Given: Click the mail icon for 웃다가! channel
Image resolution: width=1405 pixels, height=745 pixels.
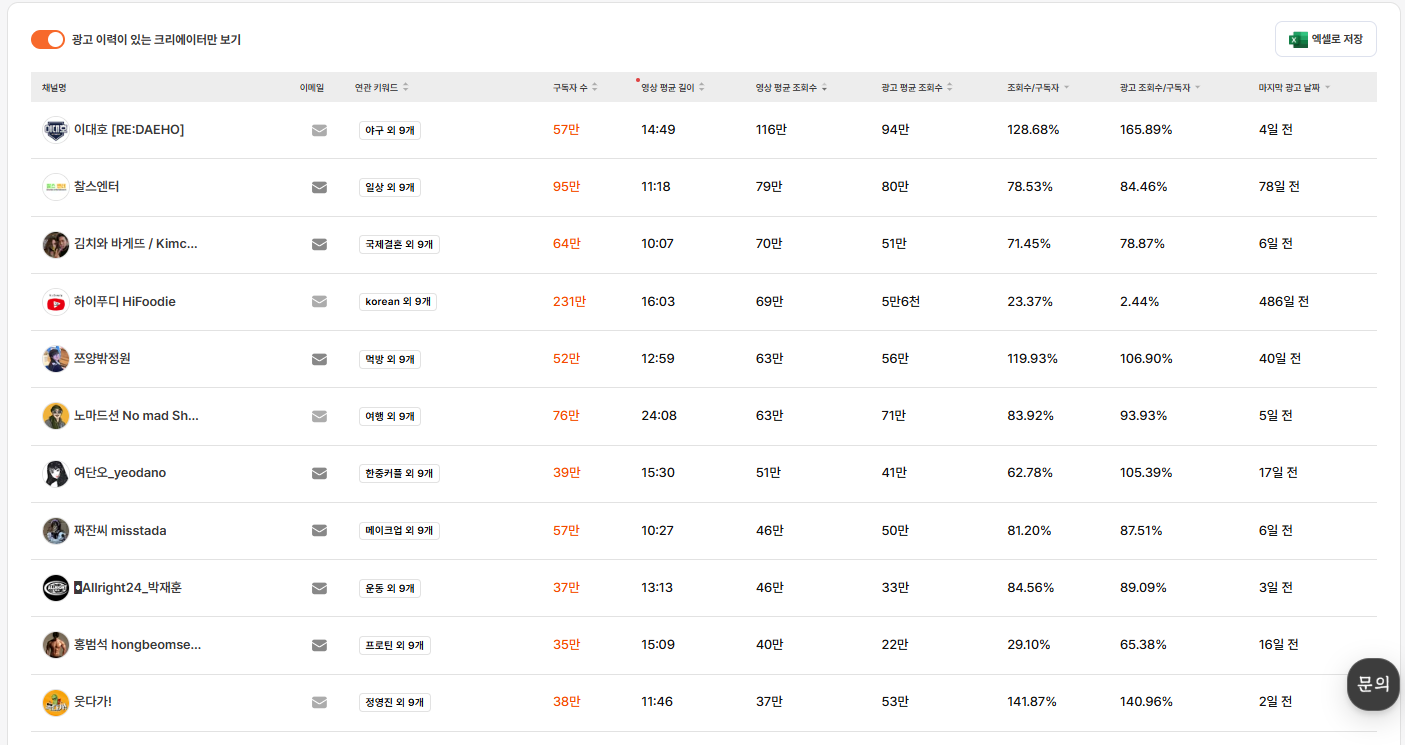Looking at the screenshot, I should (319, 702).
